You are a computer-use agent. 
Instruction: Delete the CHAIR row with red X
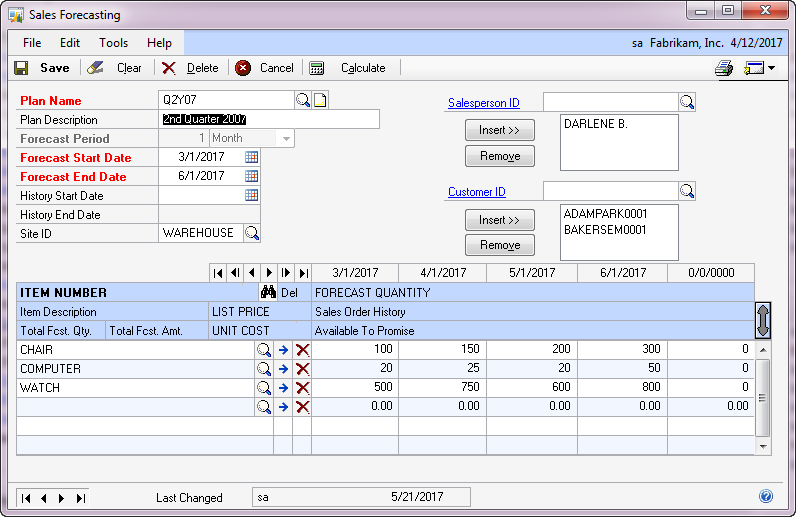[302, 350]
